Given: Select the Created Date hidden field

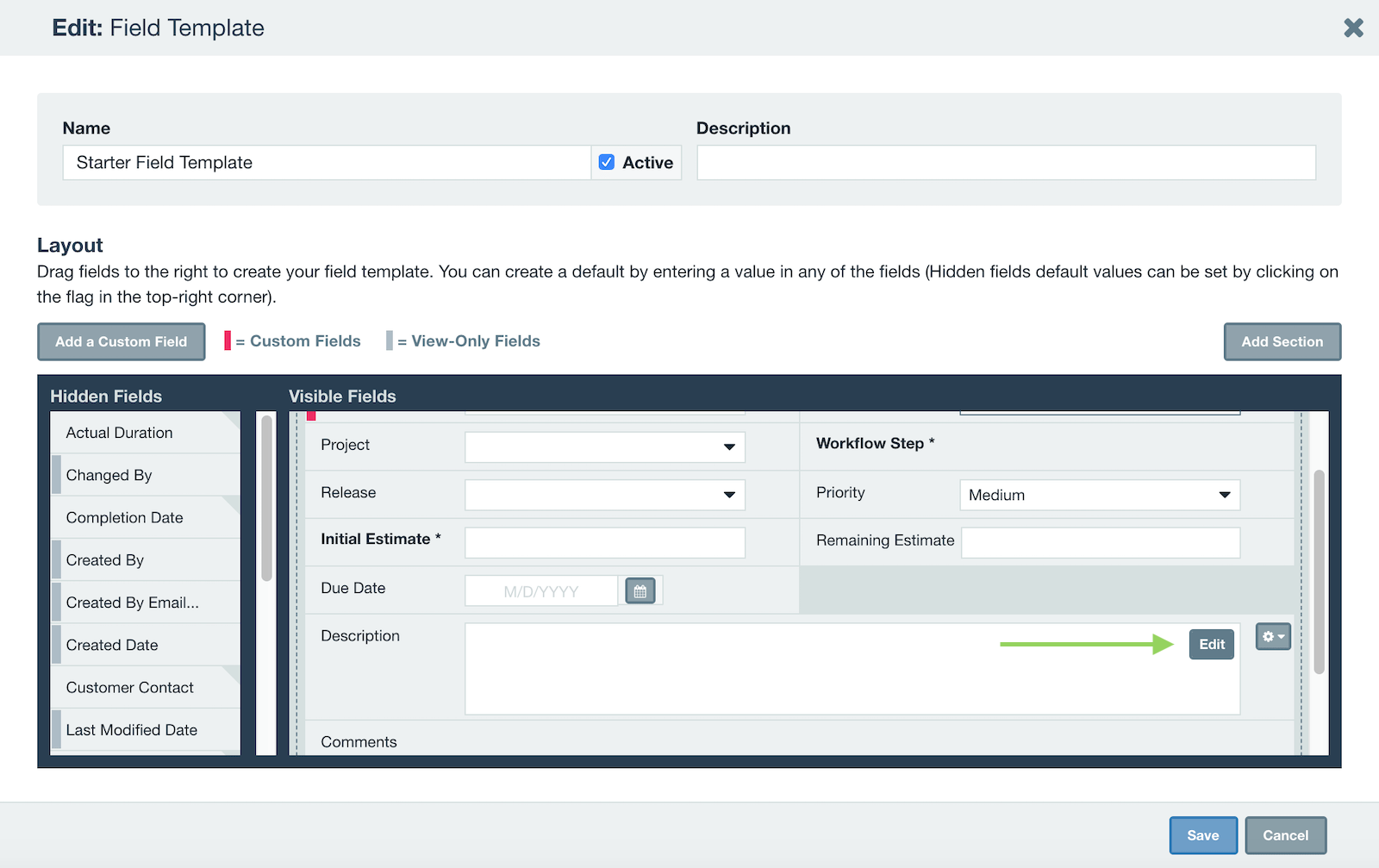Looking at the screenshot, I should (146, 645).
